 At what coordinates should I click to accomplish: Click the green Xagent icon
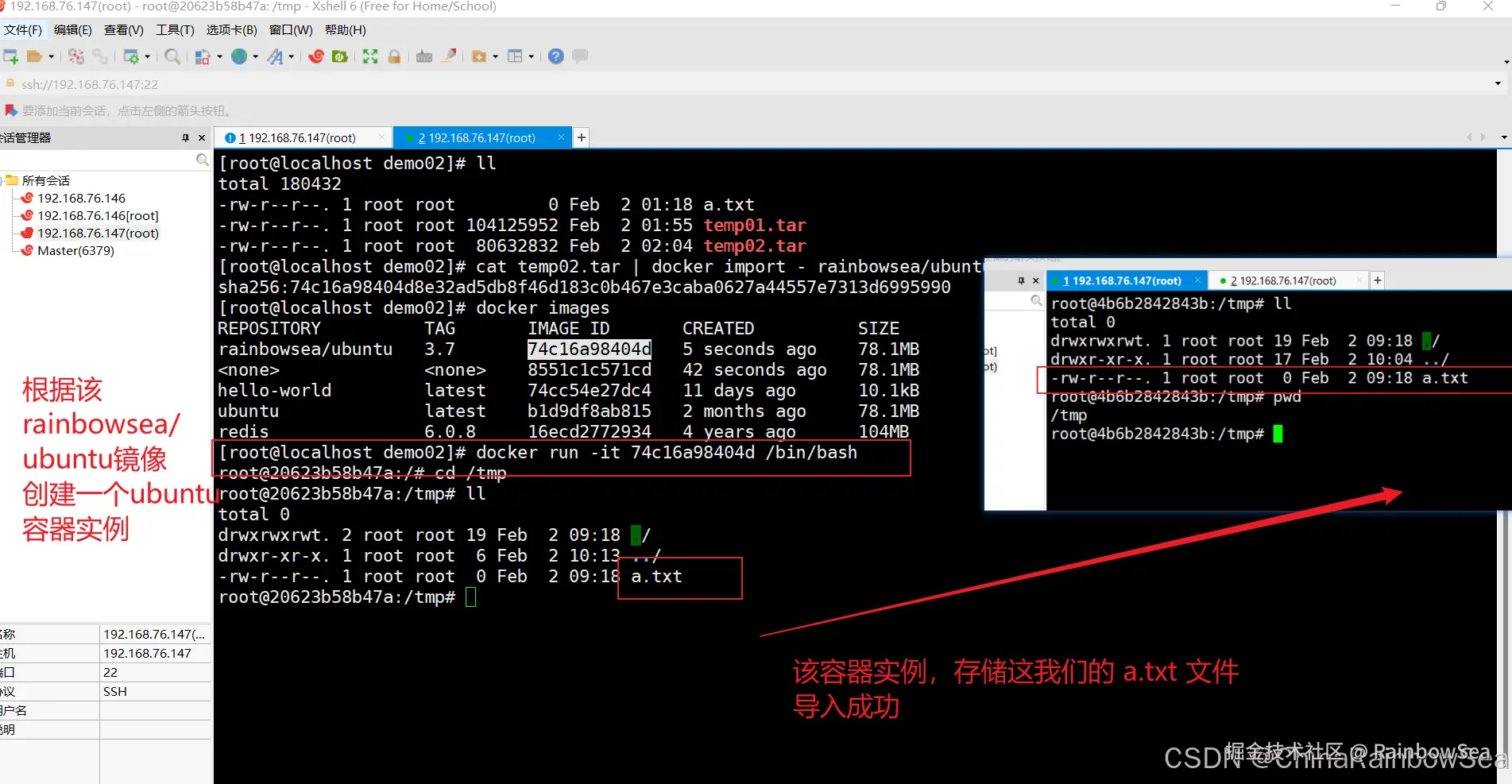340,56
